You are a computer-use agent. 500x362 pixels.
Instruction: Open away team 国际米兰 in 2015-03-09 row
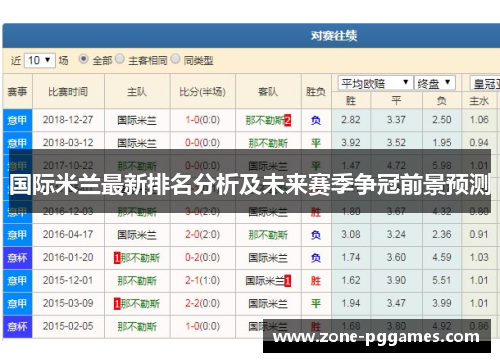pos(268,304)
